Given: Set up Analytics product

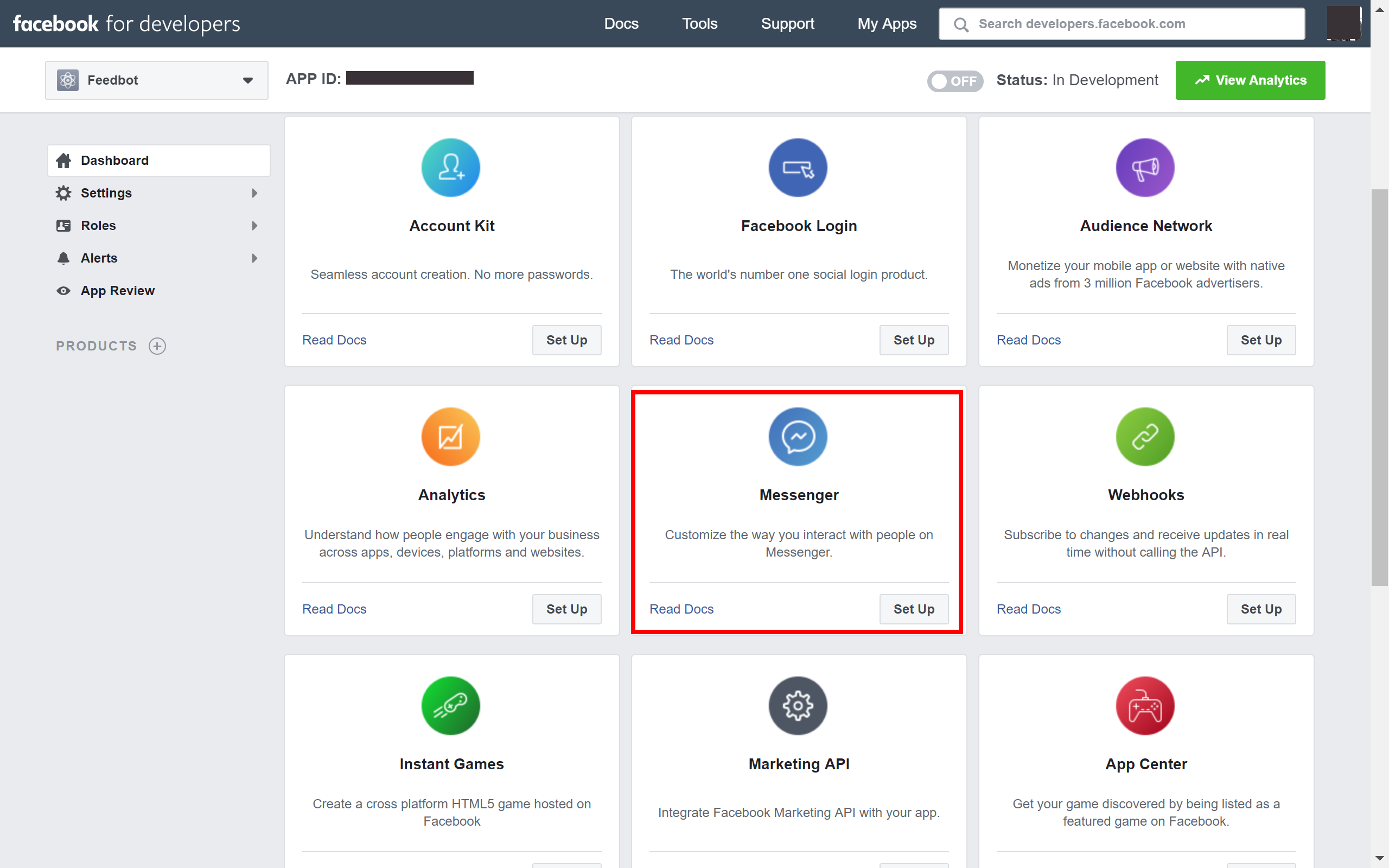Looking at the screenshot, I should coord(566,609).
